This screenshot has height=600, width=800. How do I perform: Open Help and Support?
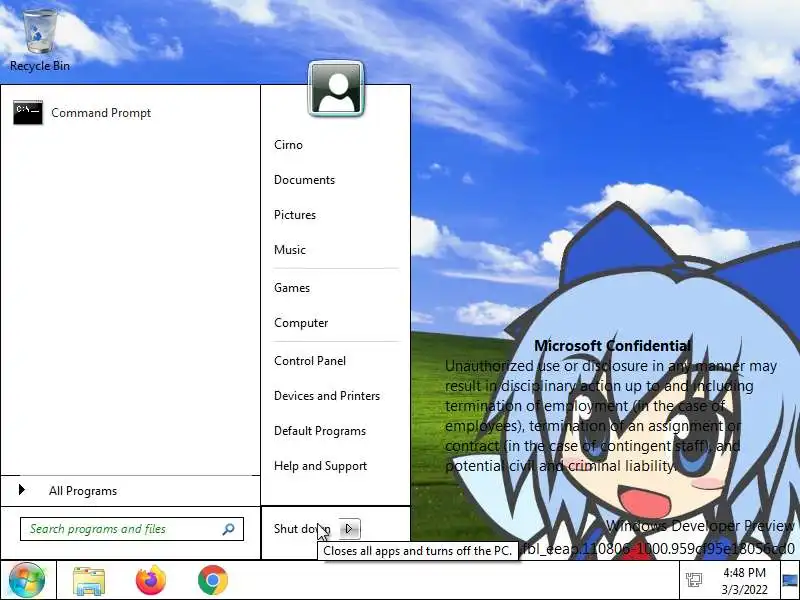(x=320, y=466)
